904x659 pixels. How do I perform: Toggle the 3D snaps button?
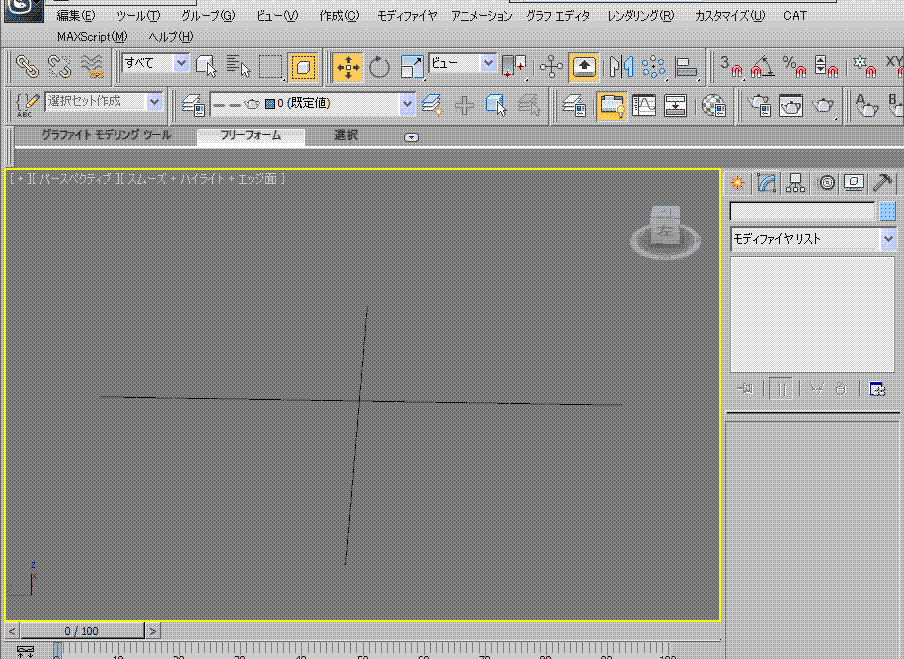pyautogui.click(x=731, y=67)
